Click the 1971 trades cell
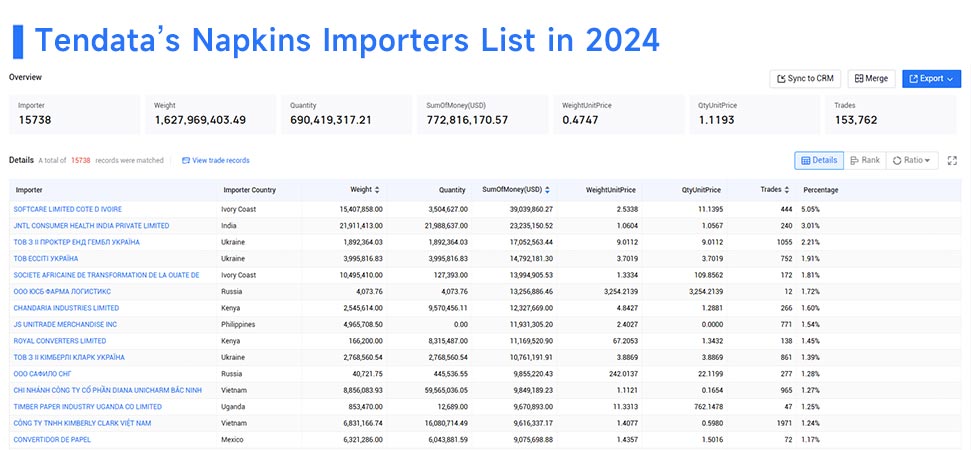 pyautogui.click(x=784, y=423)
